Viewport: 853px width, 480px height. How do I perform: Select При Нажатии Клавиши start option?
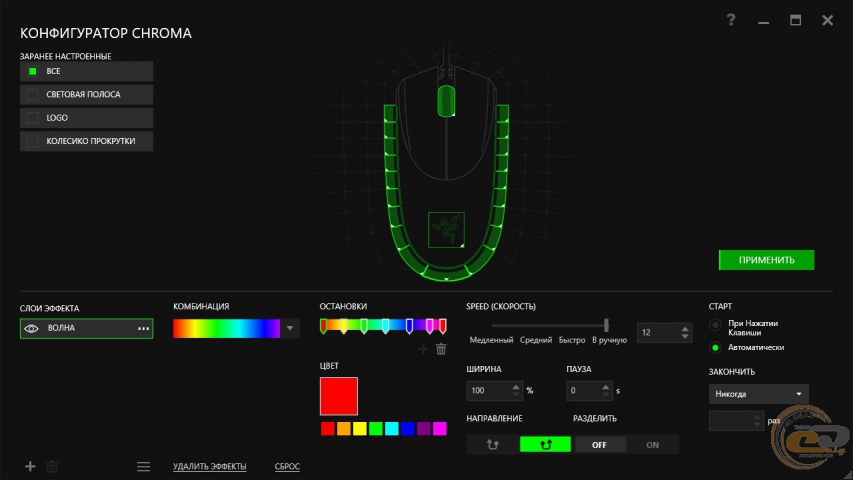coord(715,325)
